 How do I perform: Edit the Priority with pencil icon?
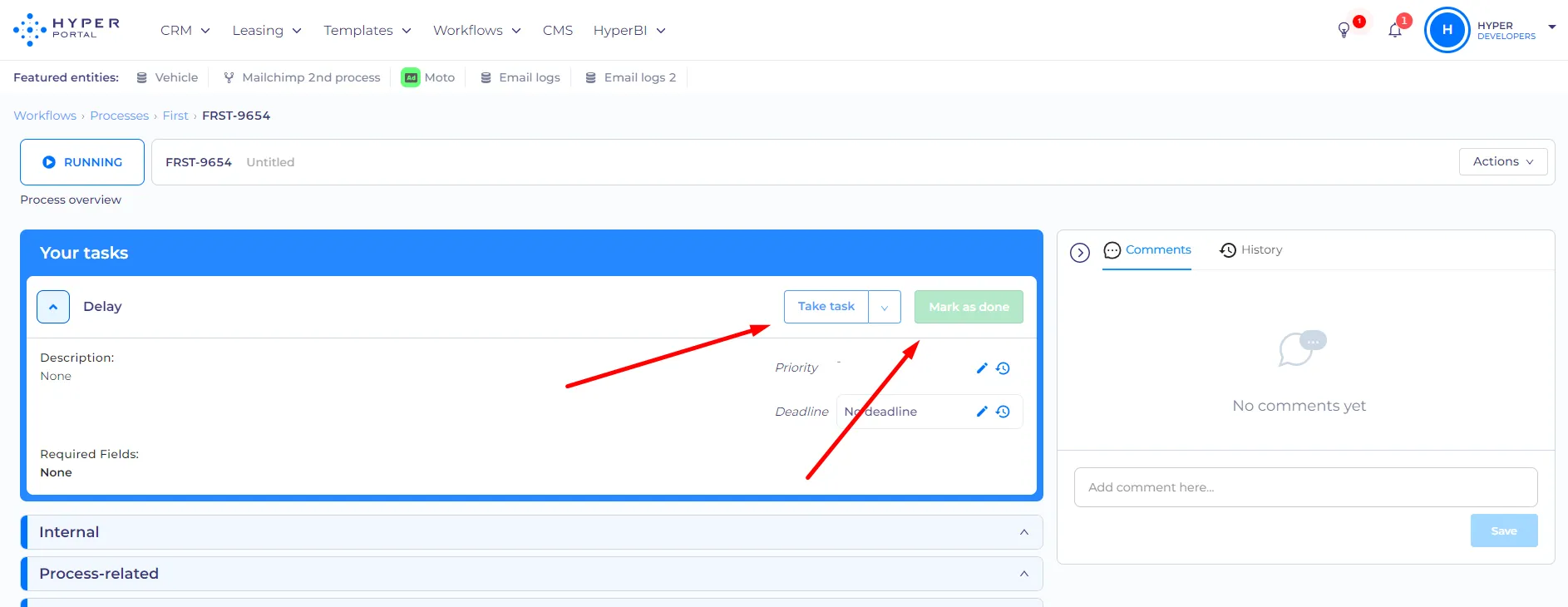point(982,368)
